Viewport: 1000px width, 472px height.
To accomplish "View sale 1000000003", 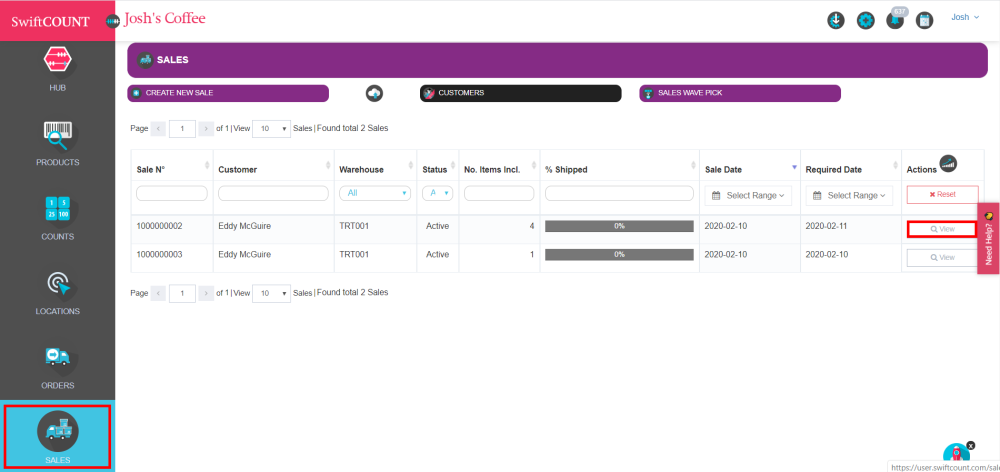I will click(x=943, y=258).
